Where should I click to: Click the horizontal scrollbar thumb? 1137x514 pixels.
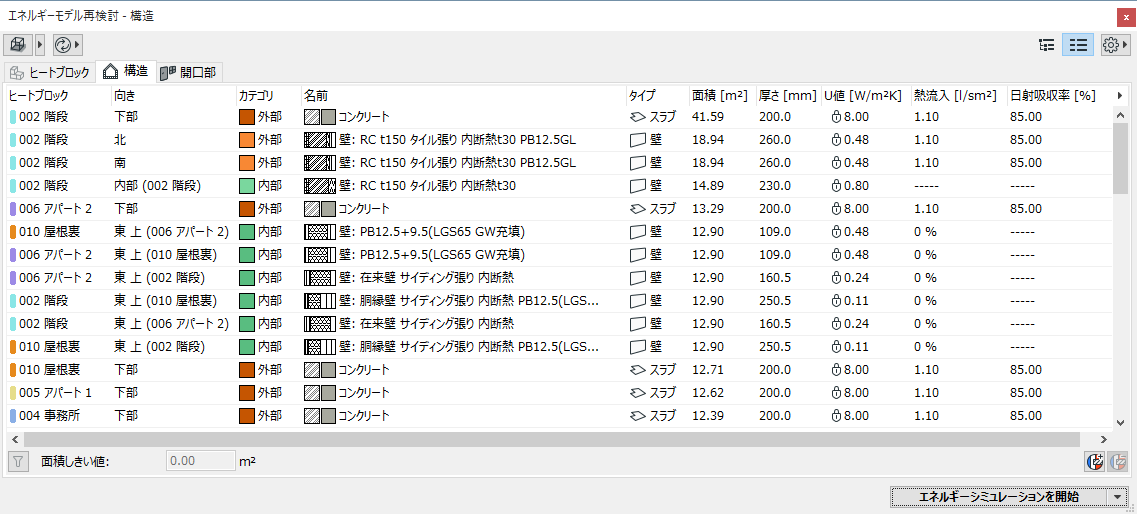point(551,439)
